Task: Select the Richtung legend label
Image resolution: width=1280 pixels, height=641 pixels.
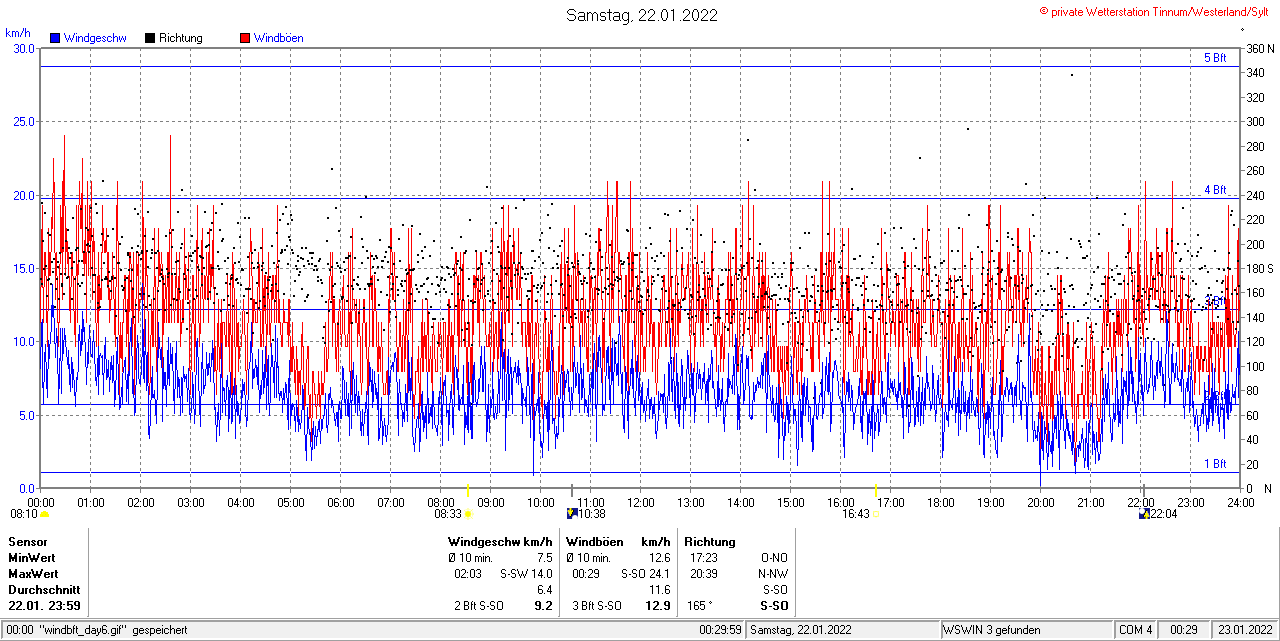Action: point(181,38)
